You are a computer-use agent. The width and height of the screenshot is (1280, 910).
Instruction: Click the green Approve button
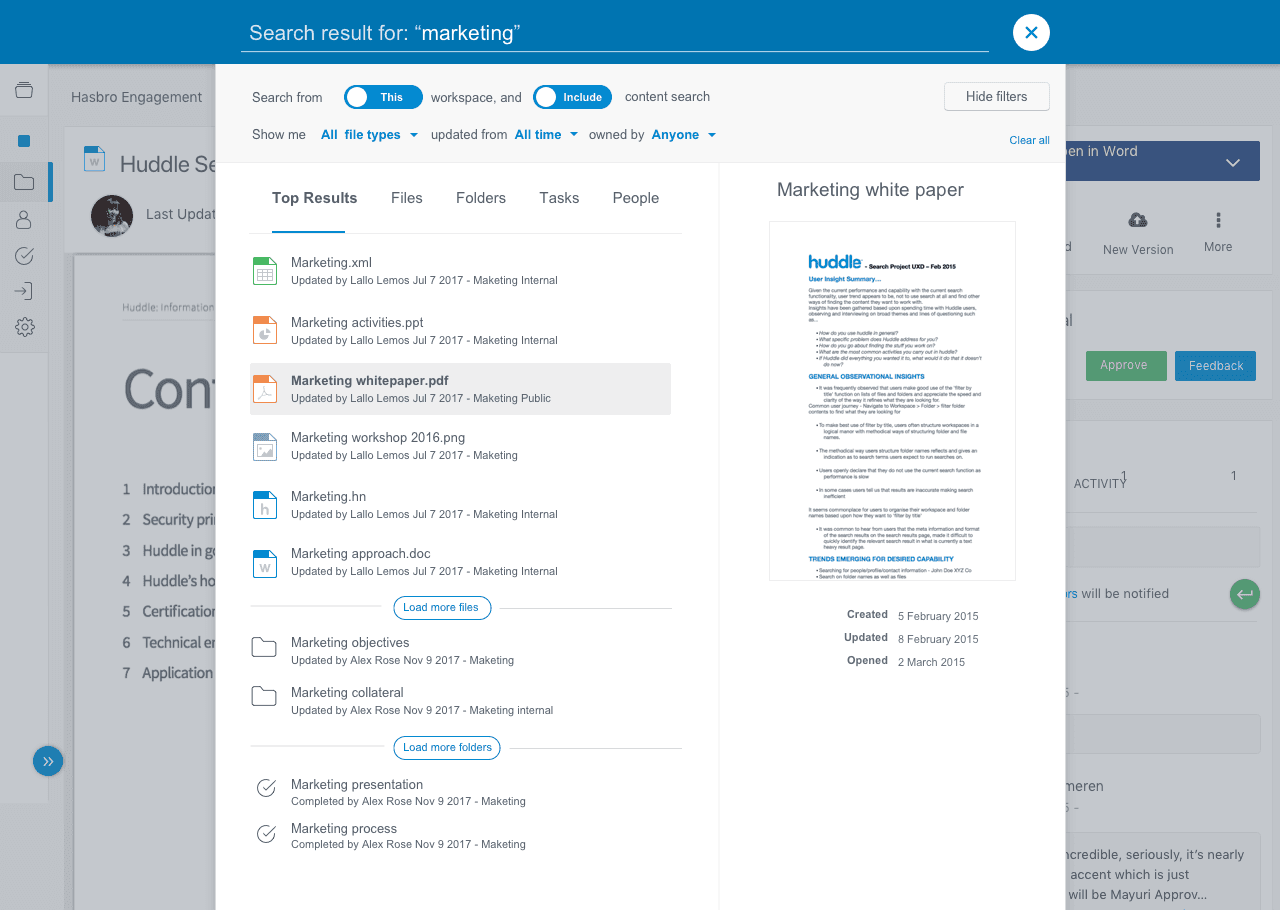pos(1126,365)
